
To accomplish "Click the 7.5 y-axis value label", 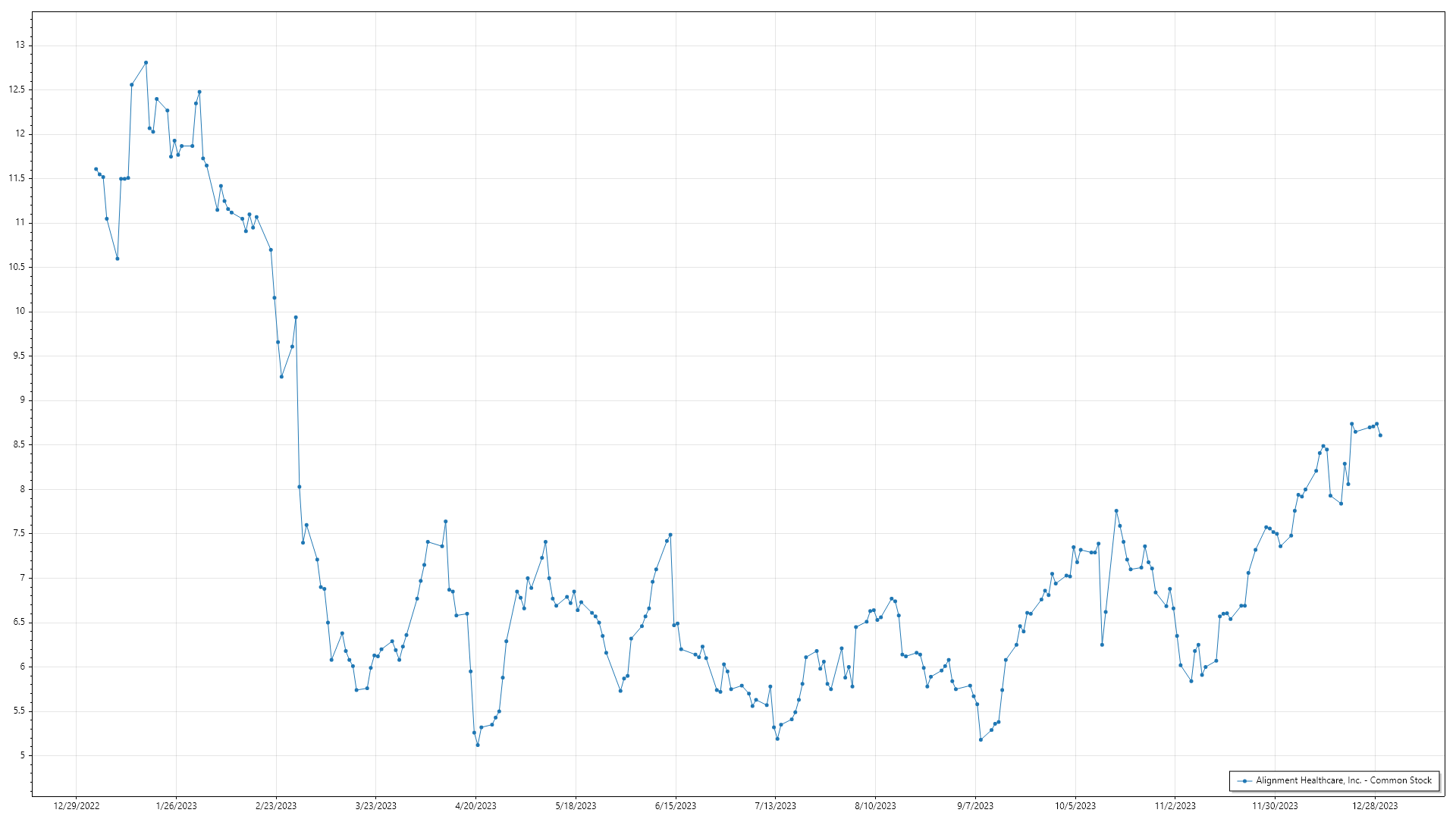I will click(x=18, y=533).
